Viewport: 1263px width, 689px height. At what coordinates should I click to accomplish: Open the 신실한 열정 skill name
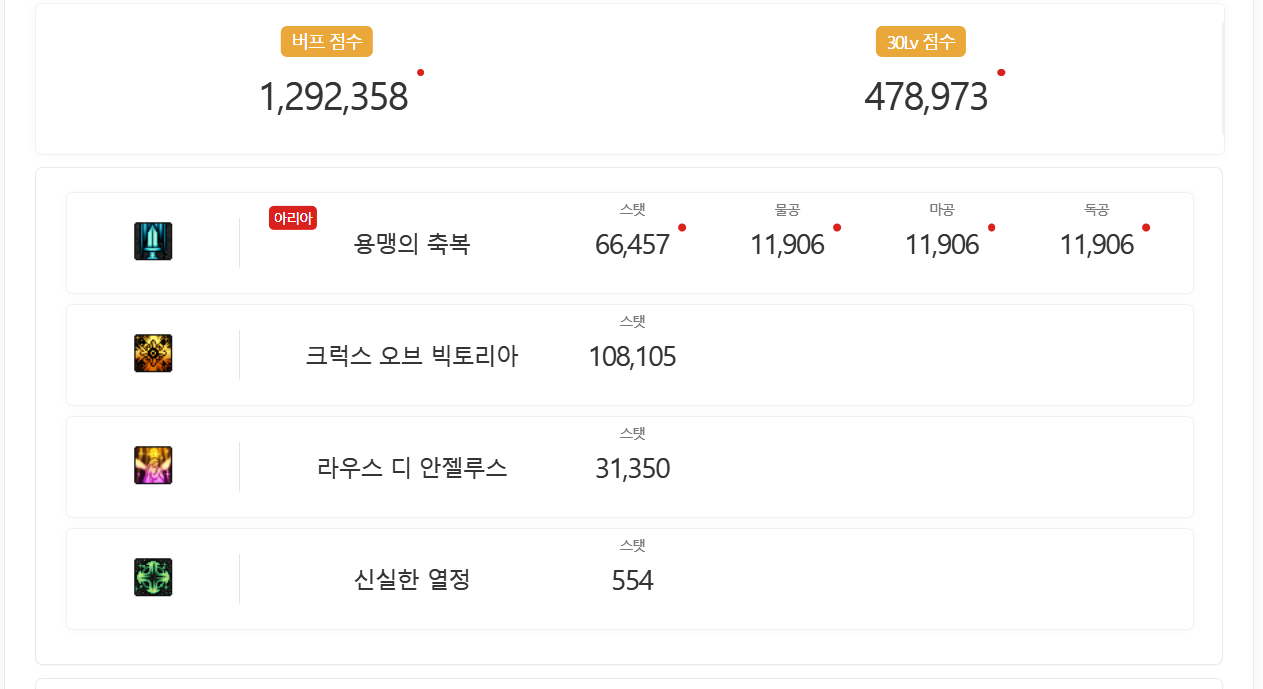point(412,580)
